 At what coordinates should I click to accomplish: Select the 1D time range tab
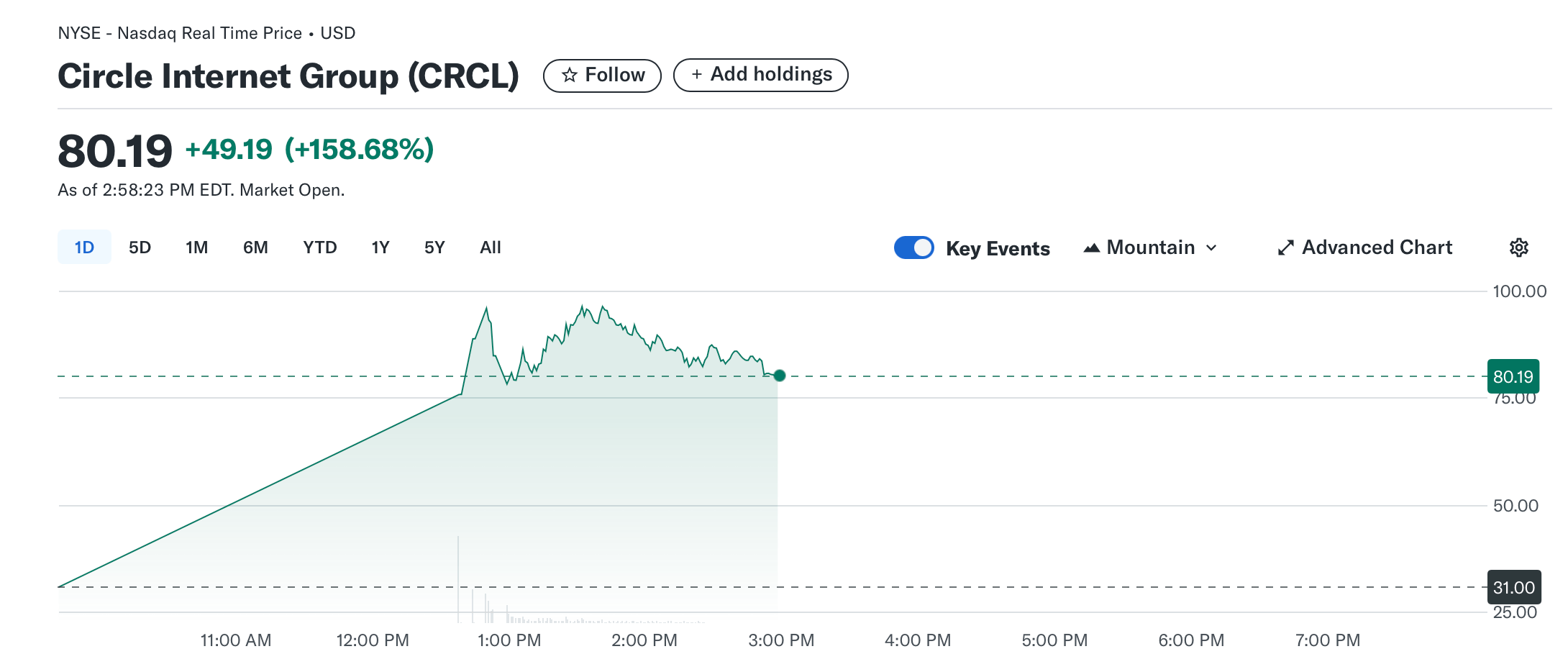(x=84, y=248)
